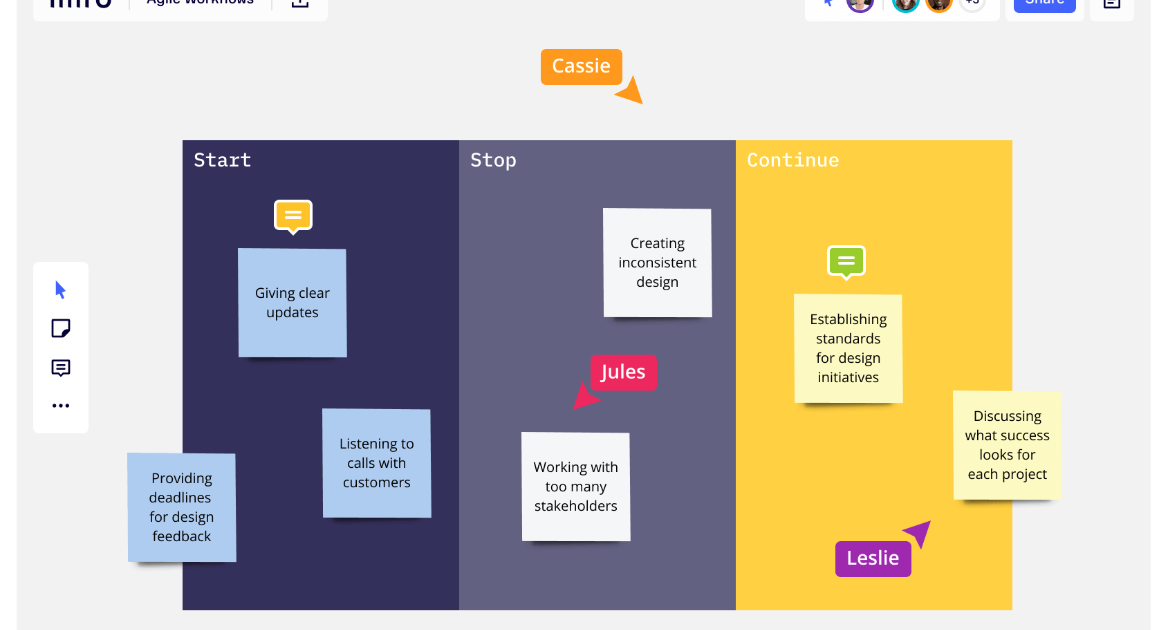Viewport: 1159px width, 630px height.
Task: Open the sticky note tool
Action: [61, 328]
